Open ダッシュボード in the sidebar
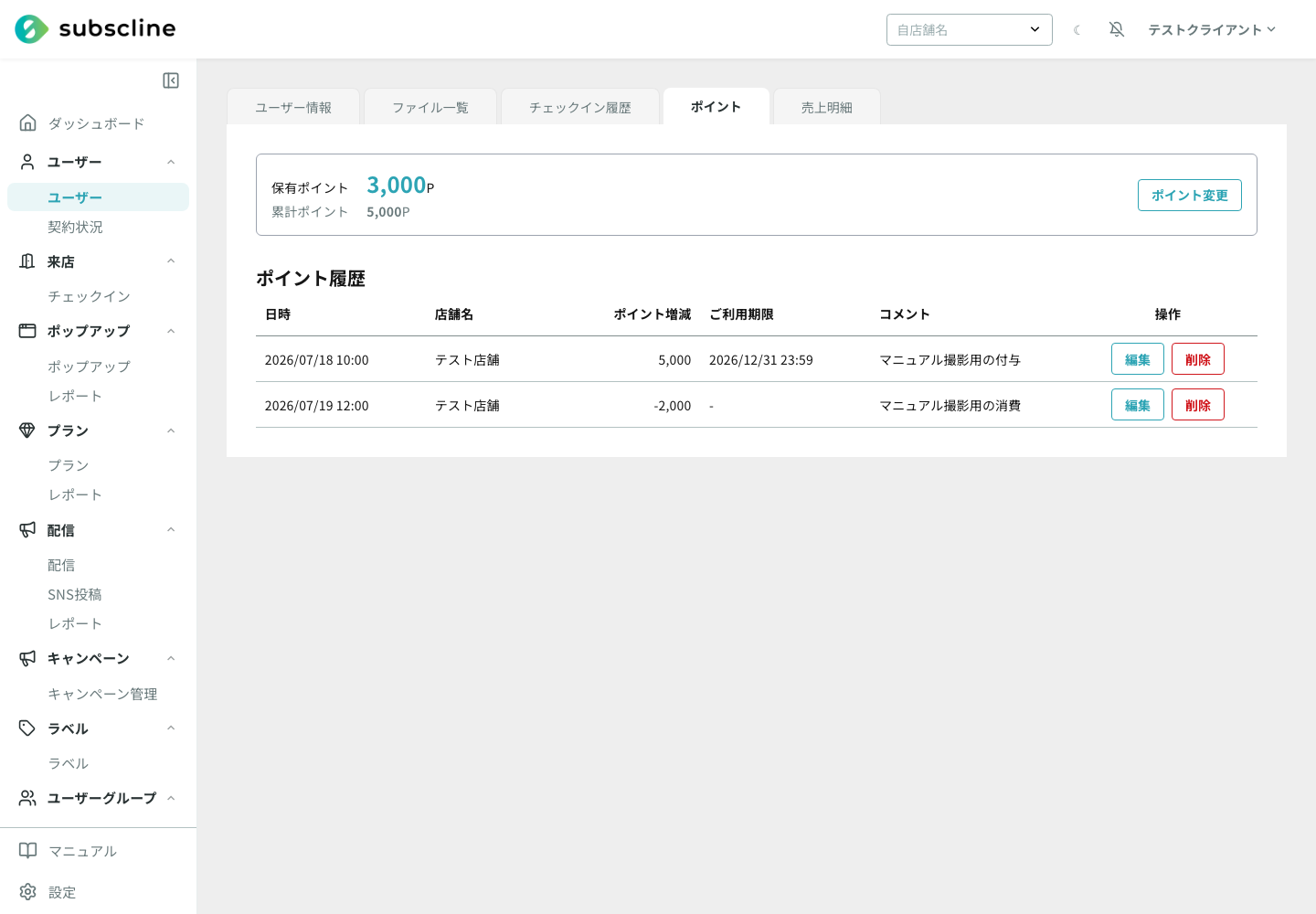 coord(98,123)
